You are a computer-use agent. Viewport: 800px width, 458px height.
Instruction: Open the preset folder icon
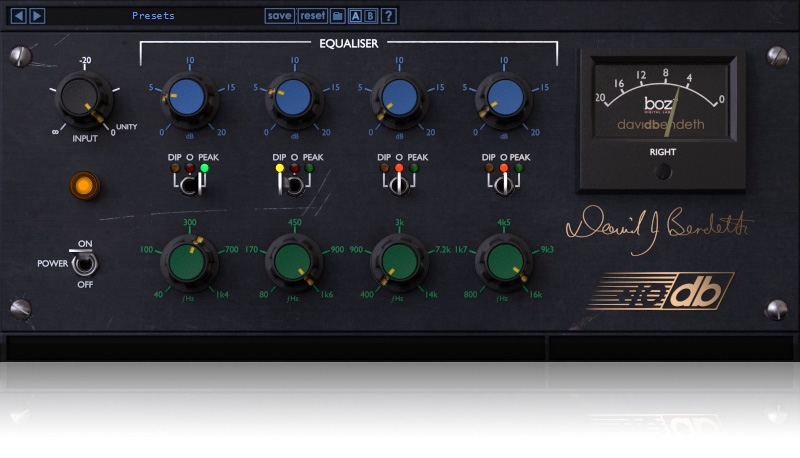click(338, 15)
